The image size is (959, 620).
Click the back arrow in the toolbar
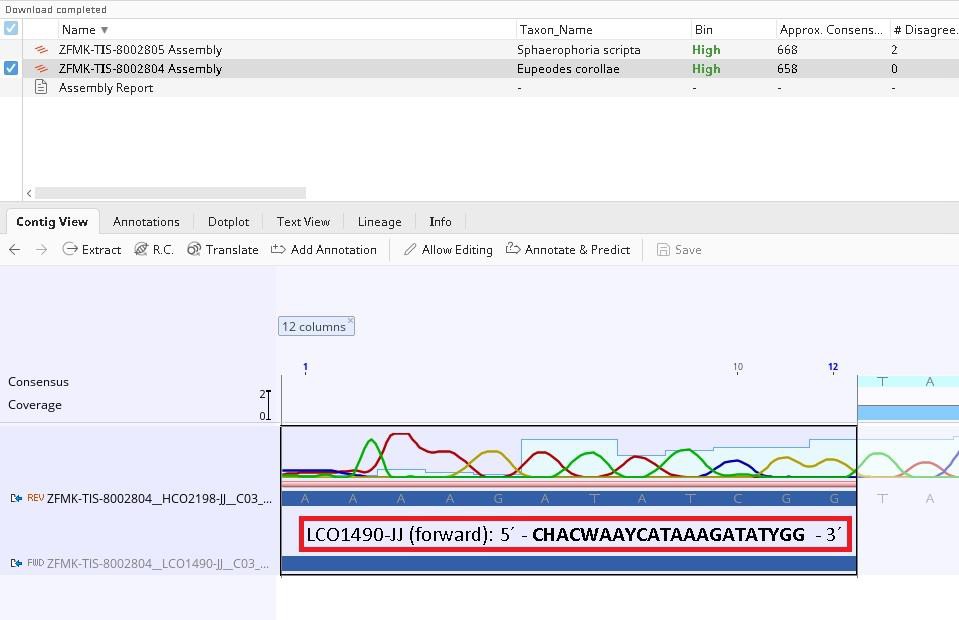tap(15, 249)
